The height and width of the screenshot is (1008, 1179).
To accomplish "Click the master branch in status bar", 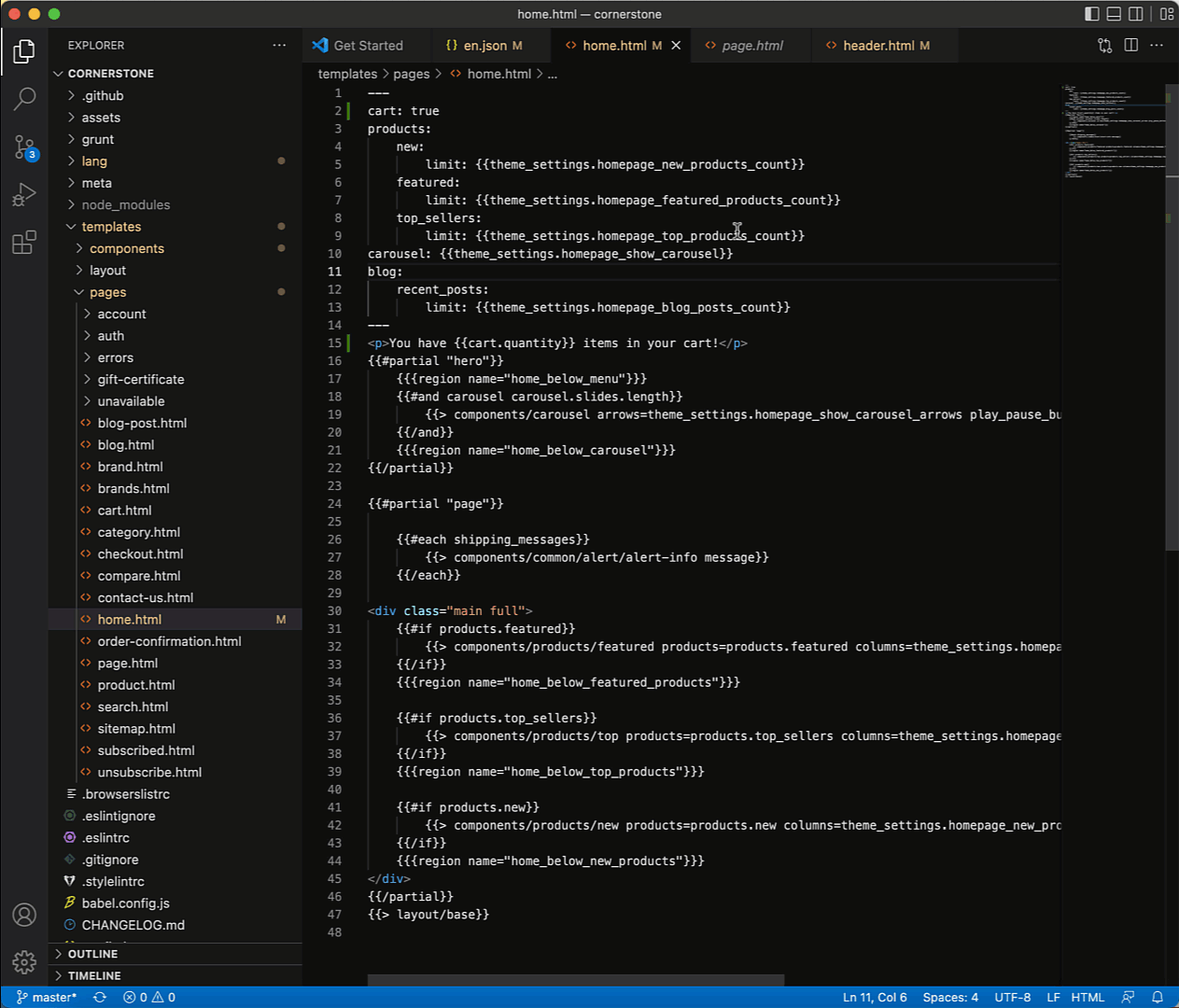I will coord(47,997).
